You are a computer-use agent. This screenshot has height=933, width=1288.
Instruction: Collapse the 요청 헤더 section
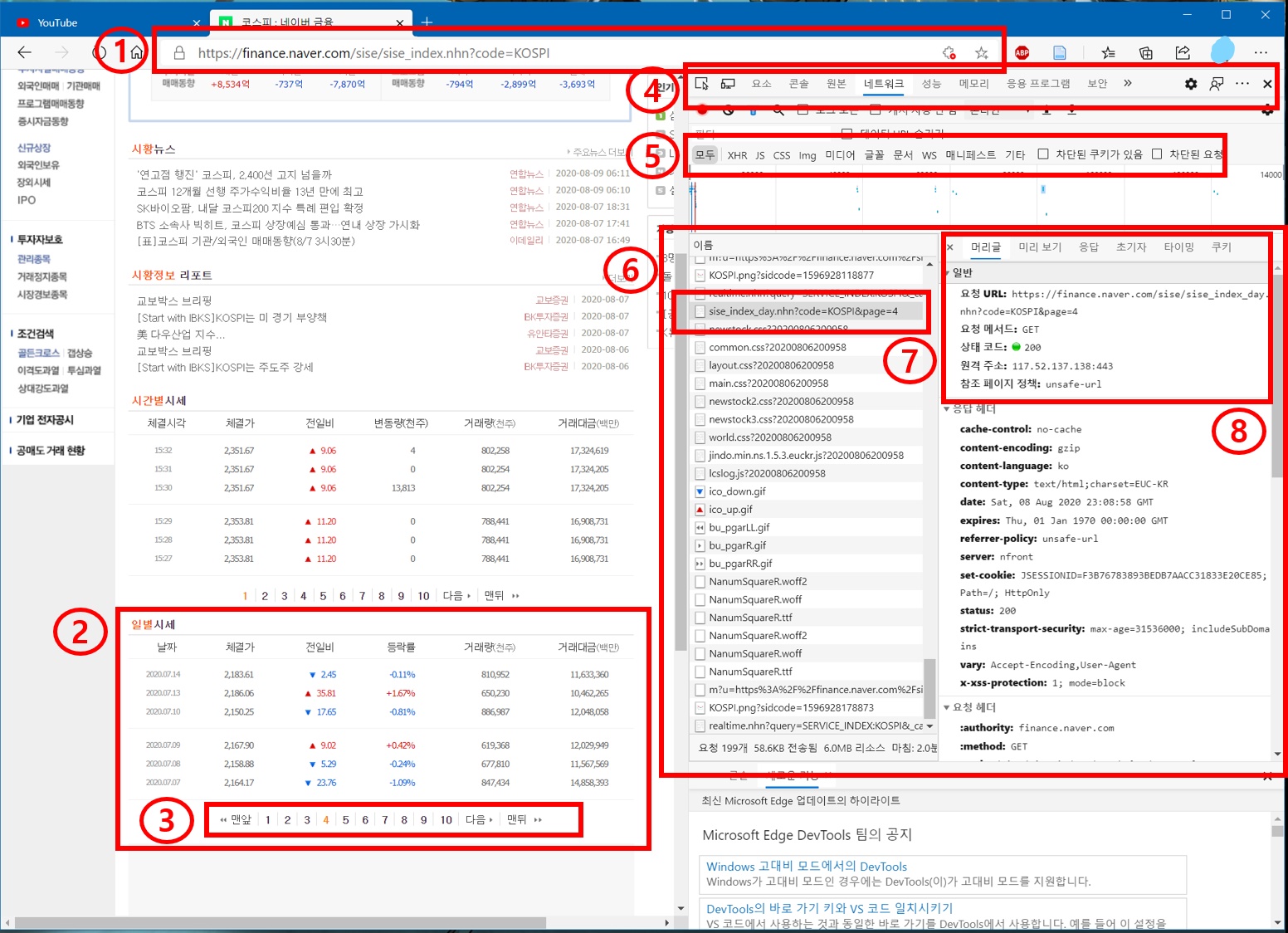pyautogui.click(x=947, y=707)
